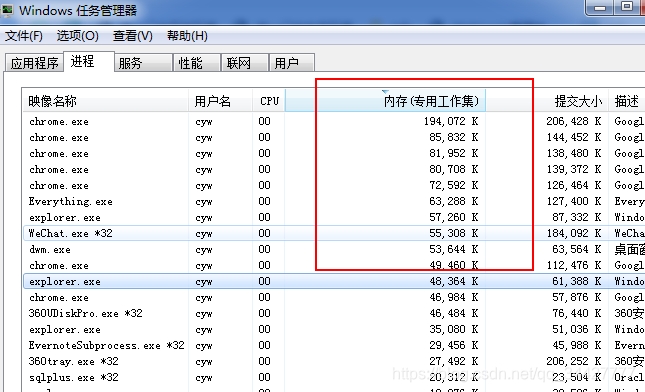The height and width of the screenshot is (392, 645).
Task: Sort by 提交大小 column header
Action: [x=547, y=101]
